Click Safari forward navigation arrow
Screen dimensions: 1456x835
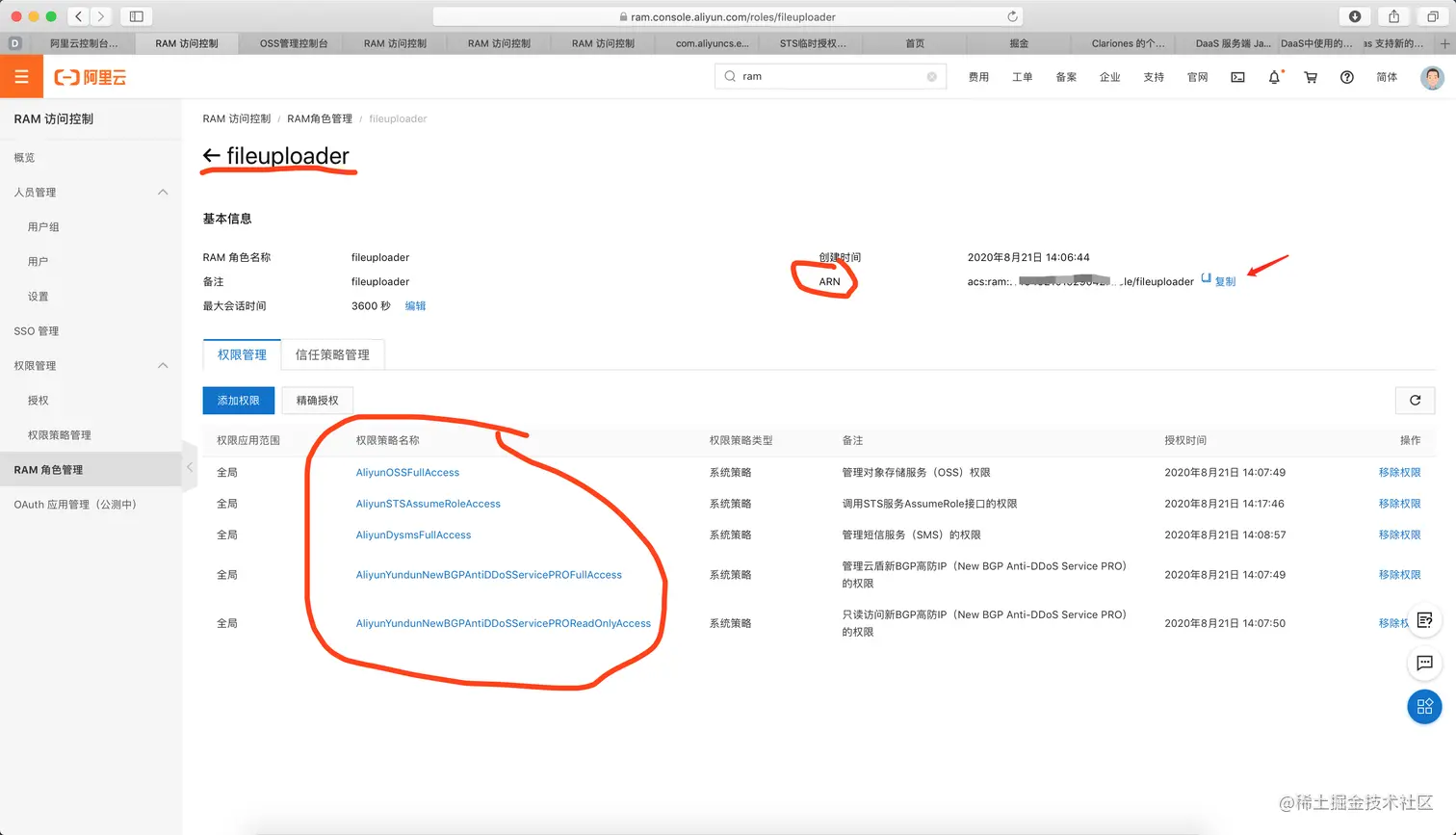coord(101,16)
